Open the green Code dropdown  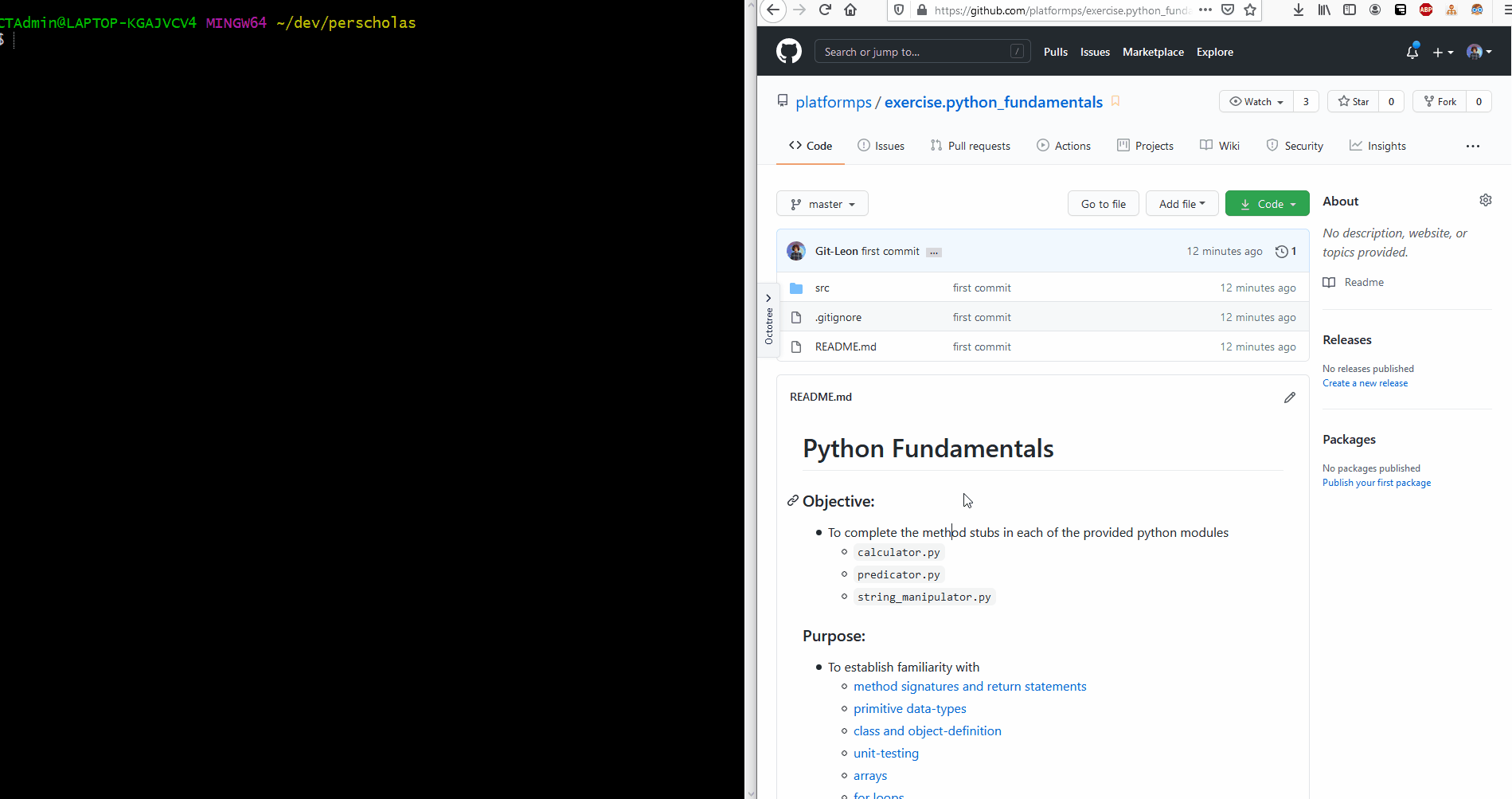[1268, 204]
